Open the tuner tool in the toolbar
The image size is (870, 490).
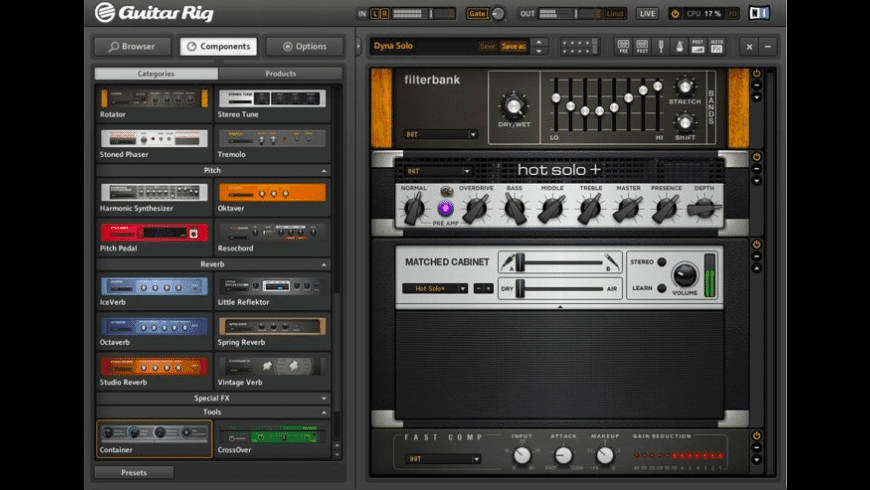coord(661,46)
